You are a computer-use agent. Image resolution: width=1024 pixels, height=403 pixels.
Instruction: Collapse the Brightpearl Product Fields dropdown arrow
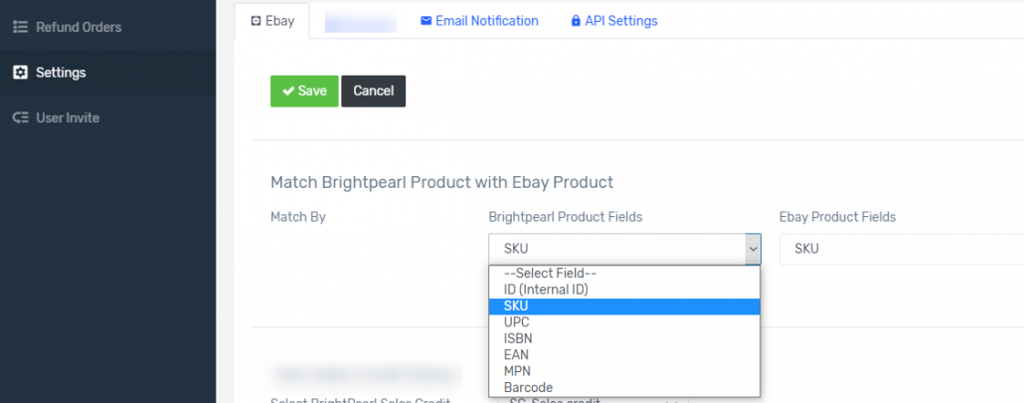(x=753, y=249)
